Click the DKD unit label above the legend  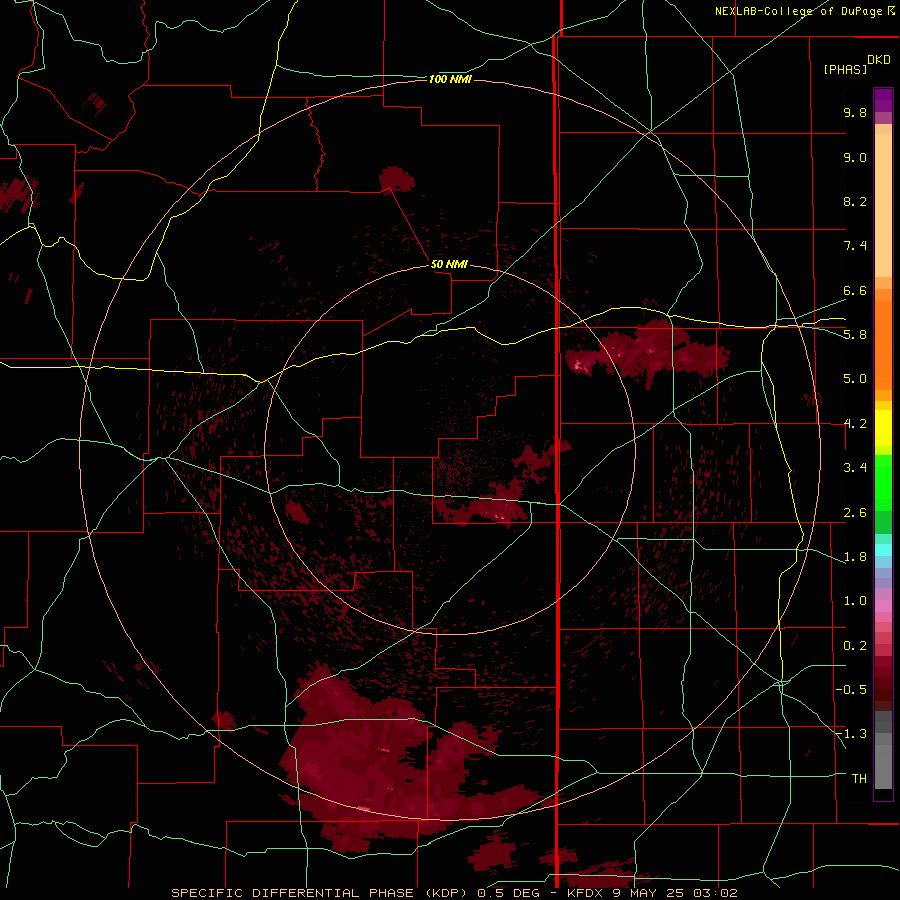click(879, 60)
